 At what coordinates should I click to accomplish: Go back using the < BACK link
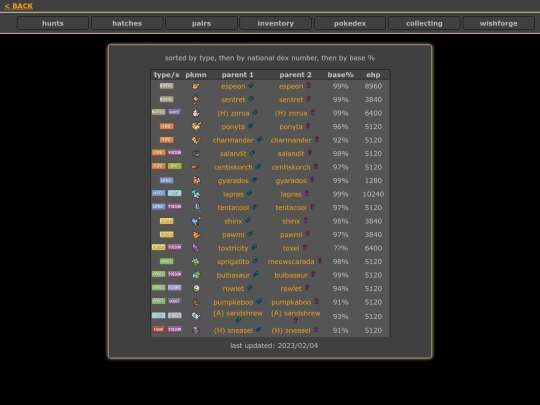click(x=19, y=6)
